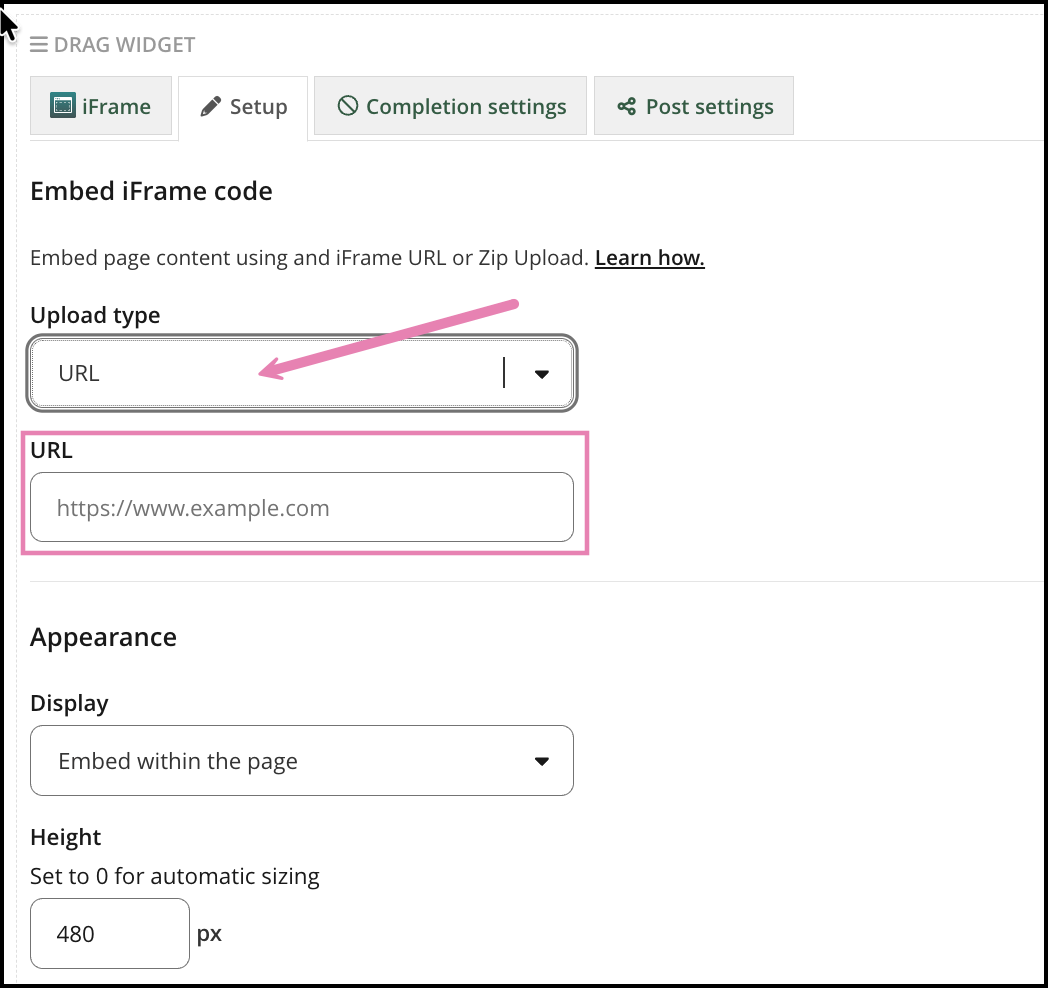Image resolution: width=1048 pixels, height=988 pixels.
Task: Click the Height pixel value field
Action: [x=110, y=934]
